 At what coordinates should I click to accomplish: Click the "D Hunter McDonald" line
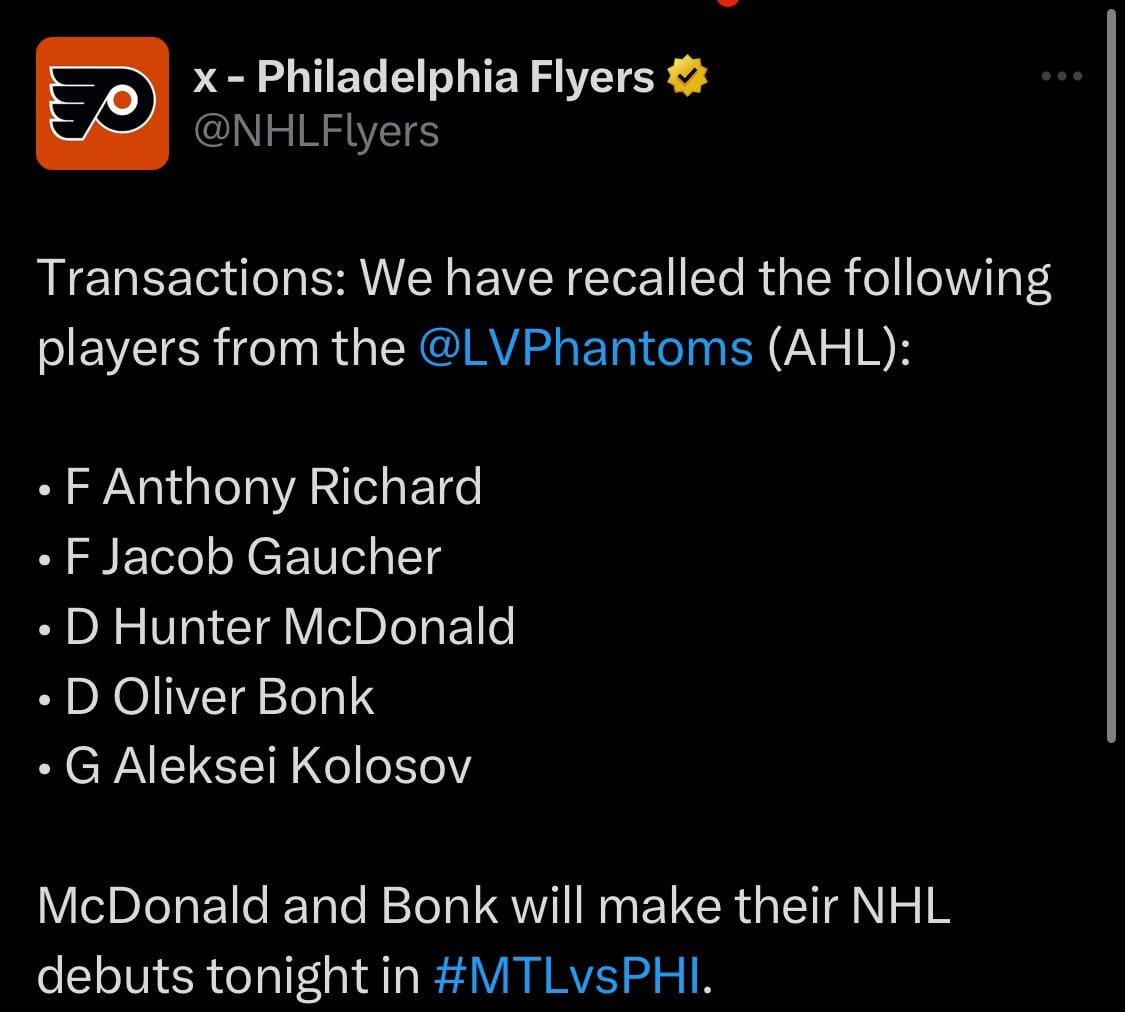[x=290, y=627]
